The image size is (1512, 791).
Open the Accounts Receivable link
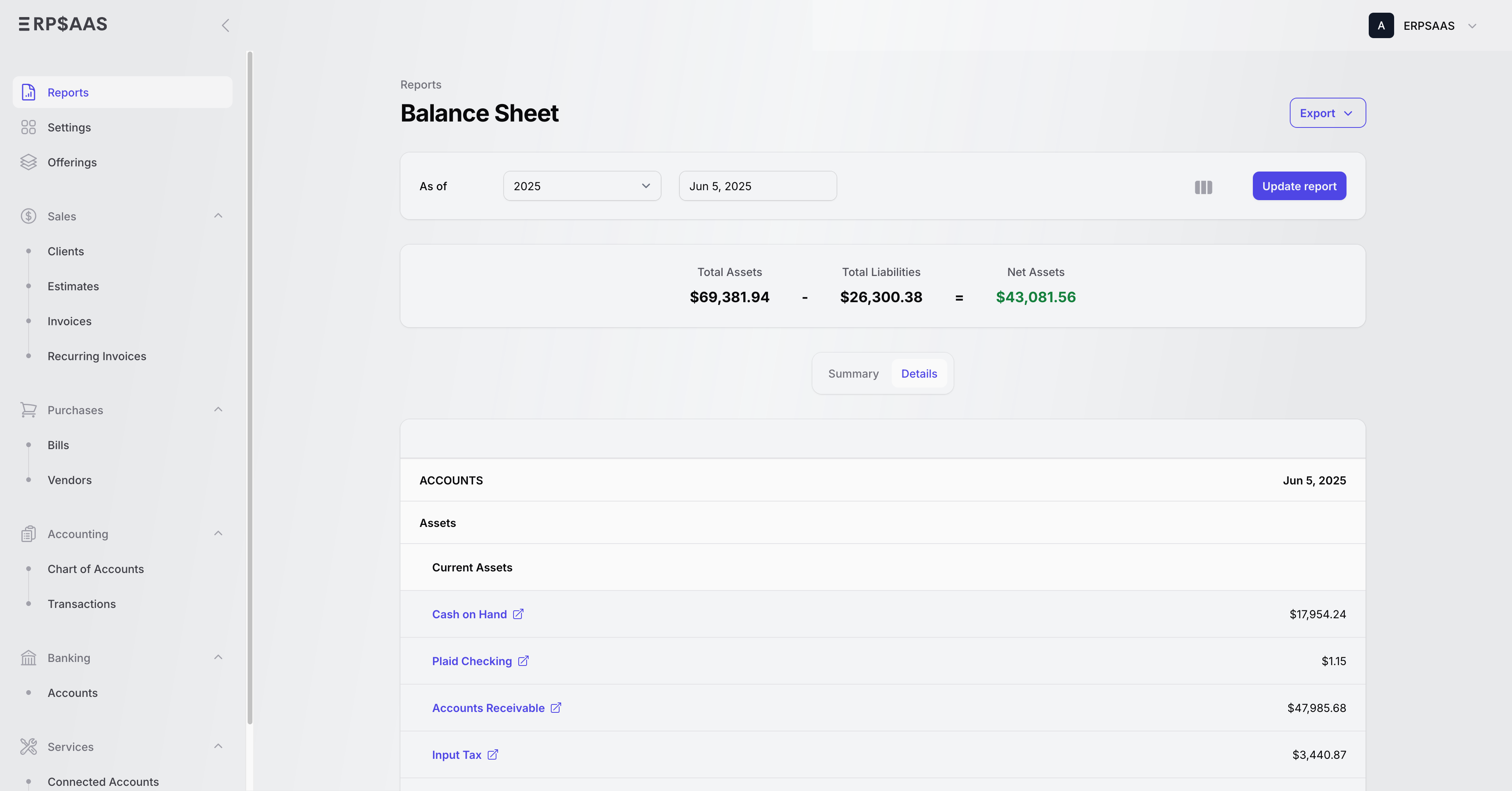tap(489, 708)
